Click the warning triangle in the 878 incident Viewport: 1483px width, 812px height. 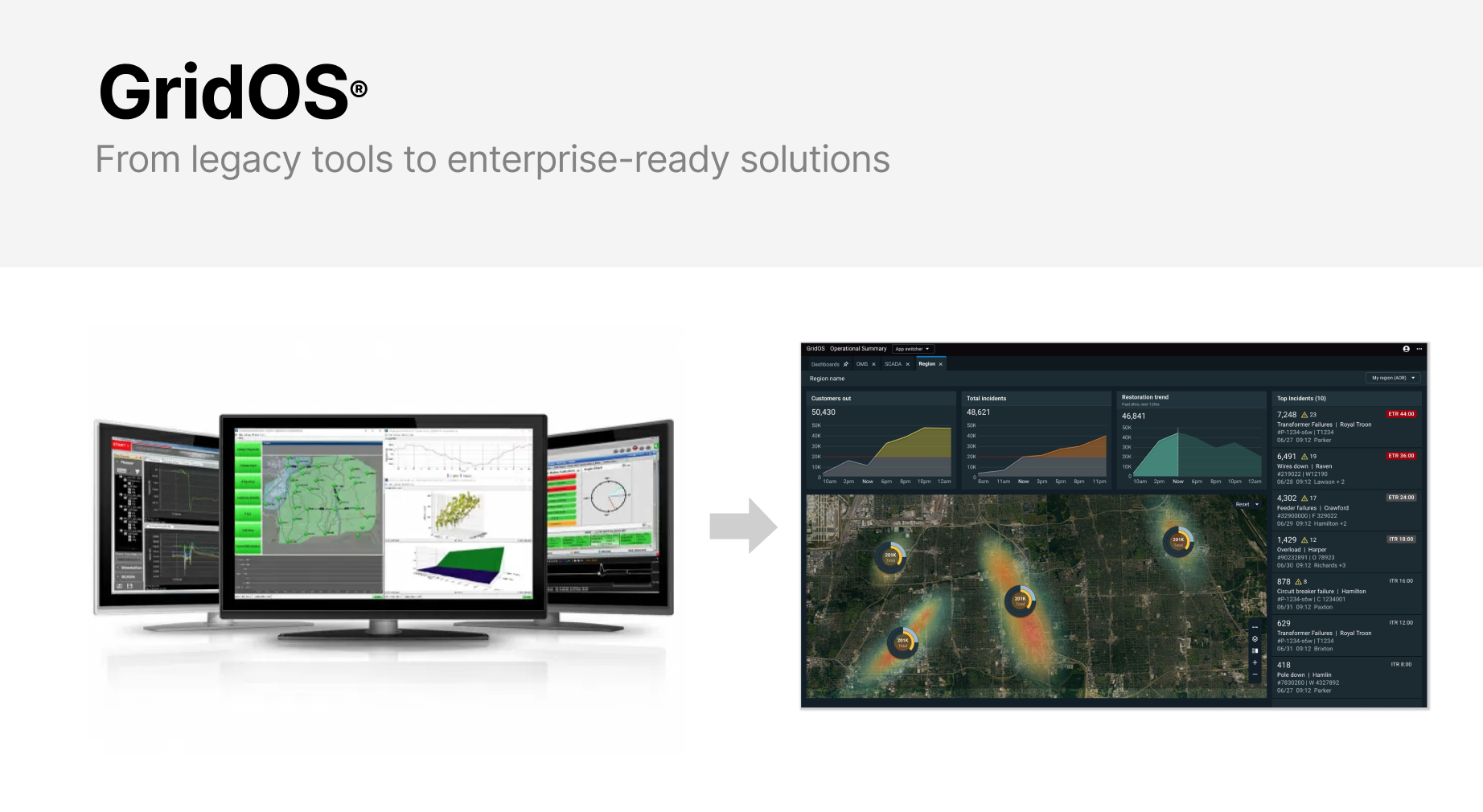coord(1298,581)
